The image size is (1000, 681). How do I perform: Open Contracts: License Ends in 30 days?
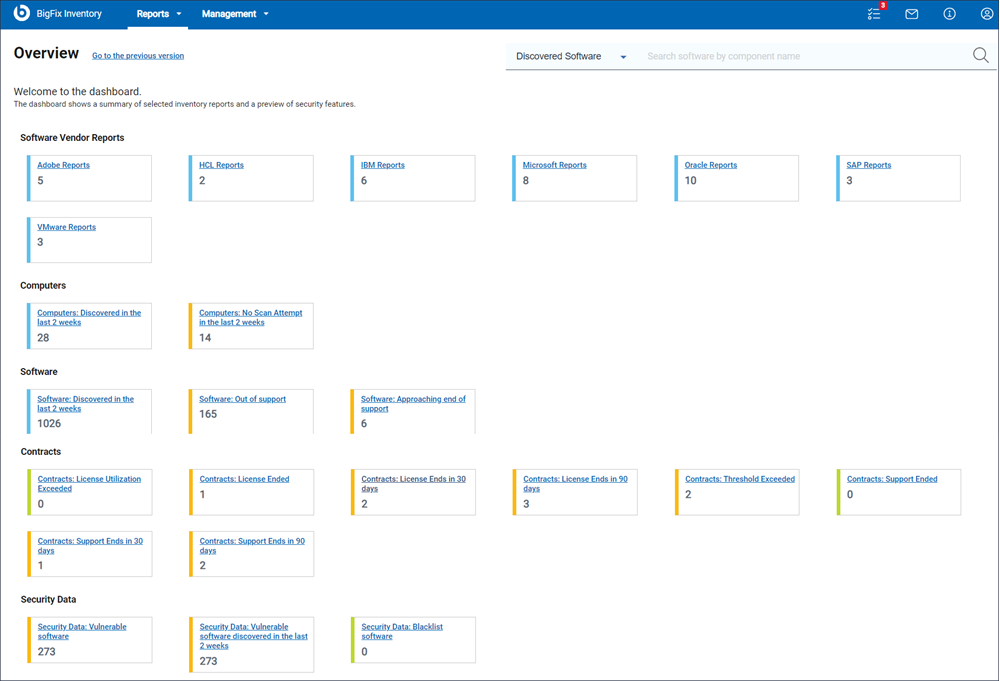pyautogui.click(x=413, y=484)
